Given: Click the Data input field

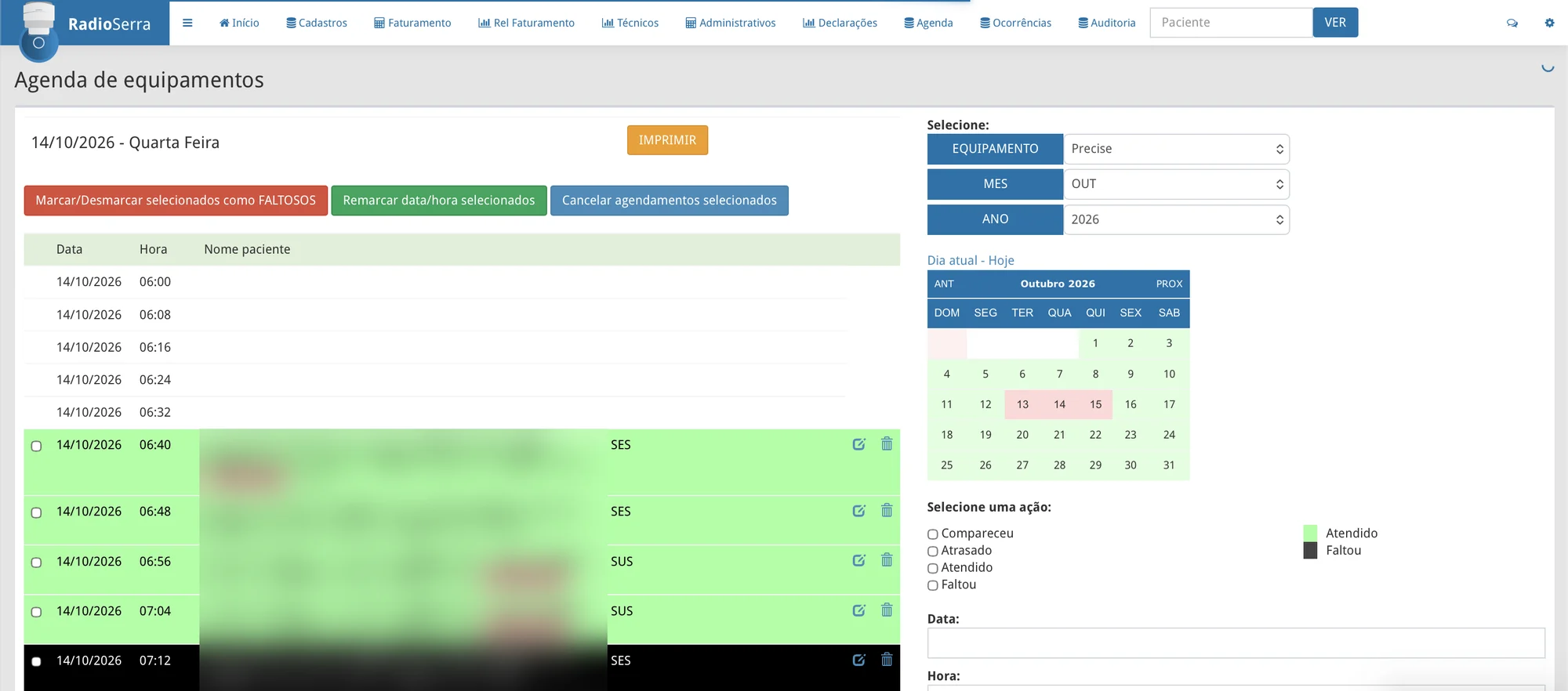Looking at the screenshot, I should 1236,643.
